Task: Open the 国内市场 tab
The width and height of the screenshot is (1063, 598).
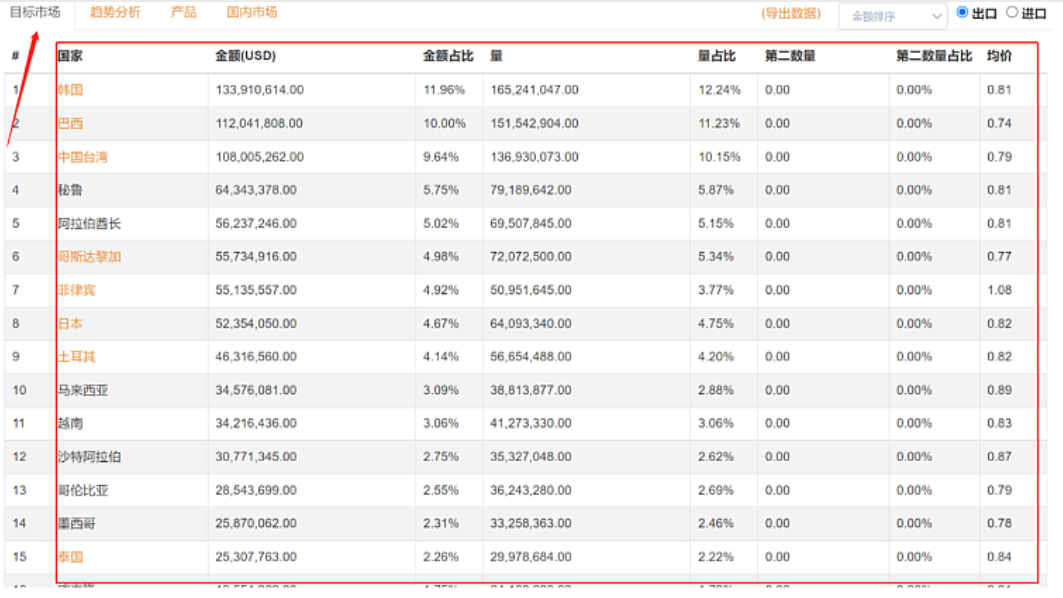Action: (252, 13)
